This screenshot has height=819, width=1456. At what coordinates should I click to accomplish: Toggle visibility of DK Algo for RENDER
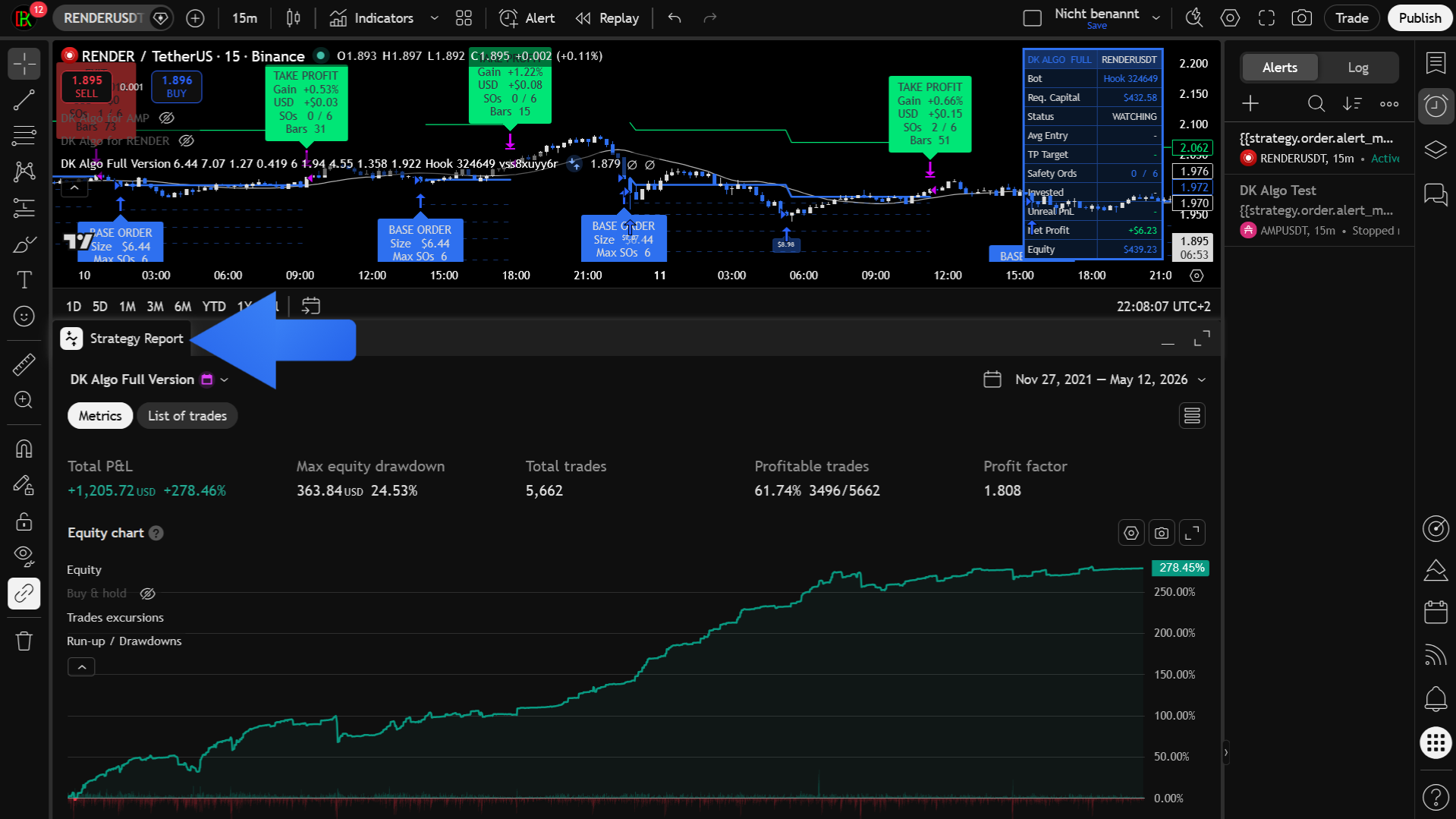(187, 140)
